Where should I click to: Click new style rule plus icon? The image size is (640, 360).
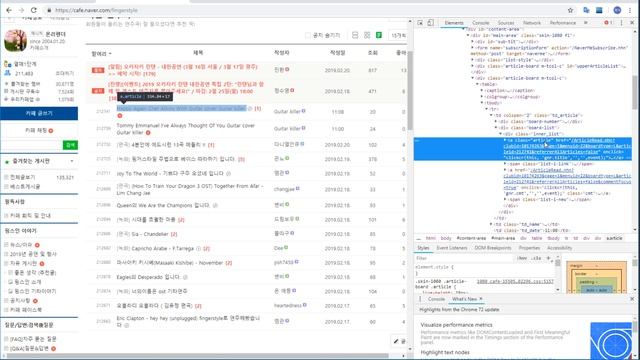[549, 258]
